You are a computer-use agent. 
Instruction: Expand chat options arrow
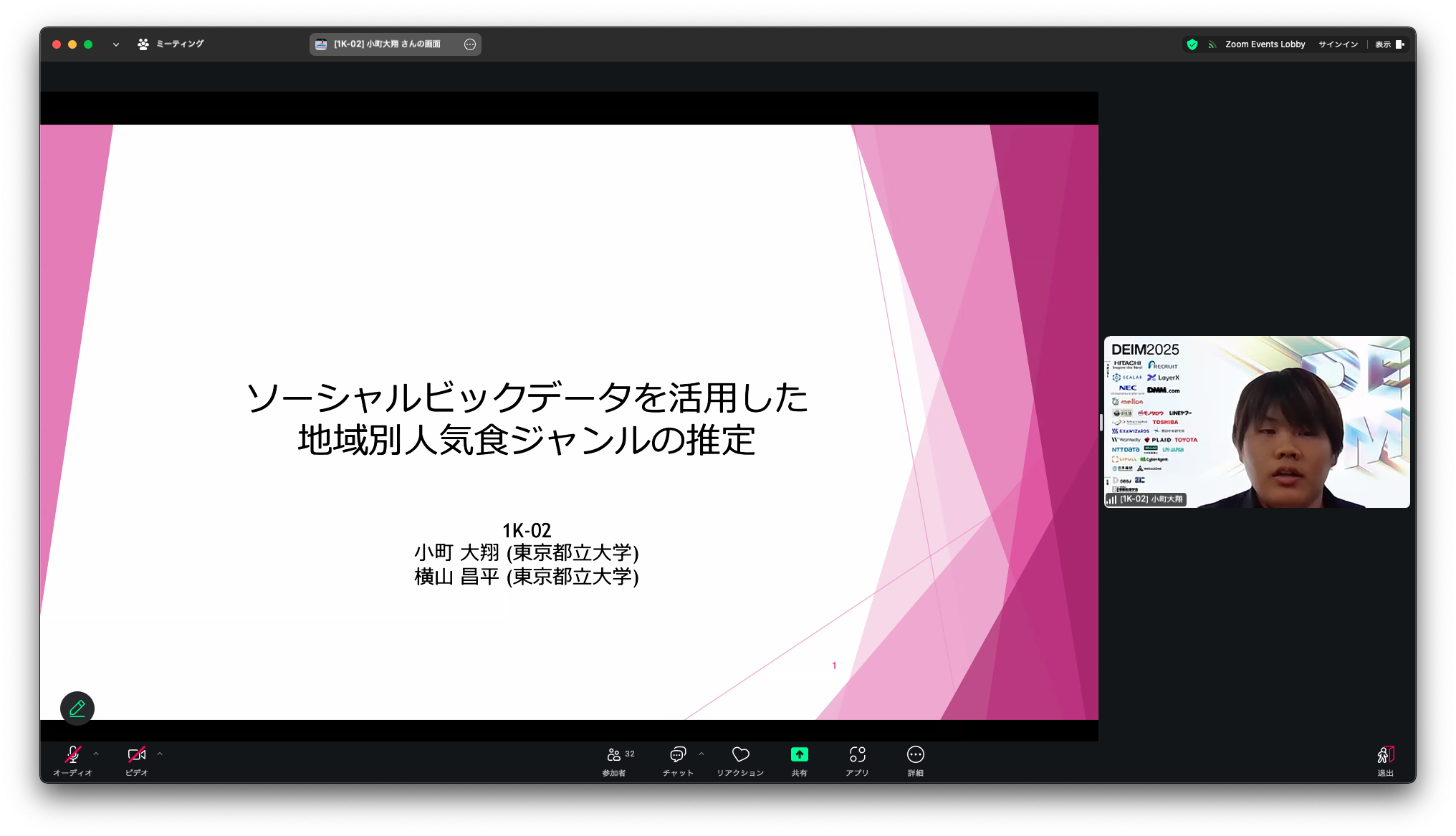coord(701,754)
